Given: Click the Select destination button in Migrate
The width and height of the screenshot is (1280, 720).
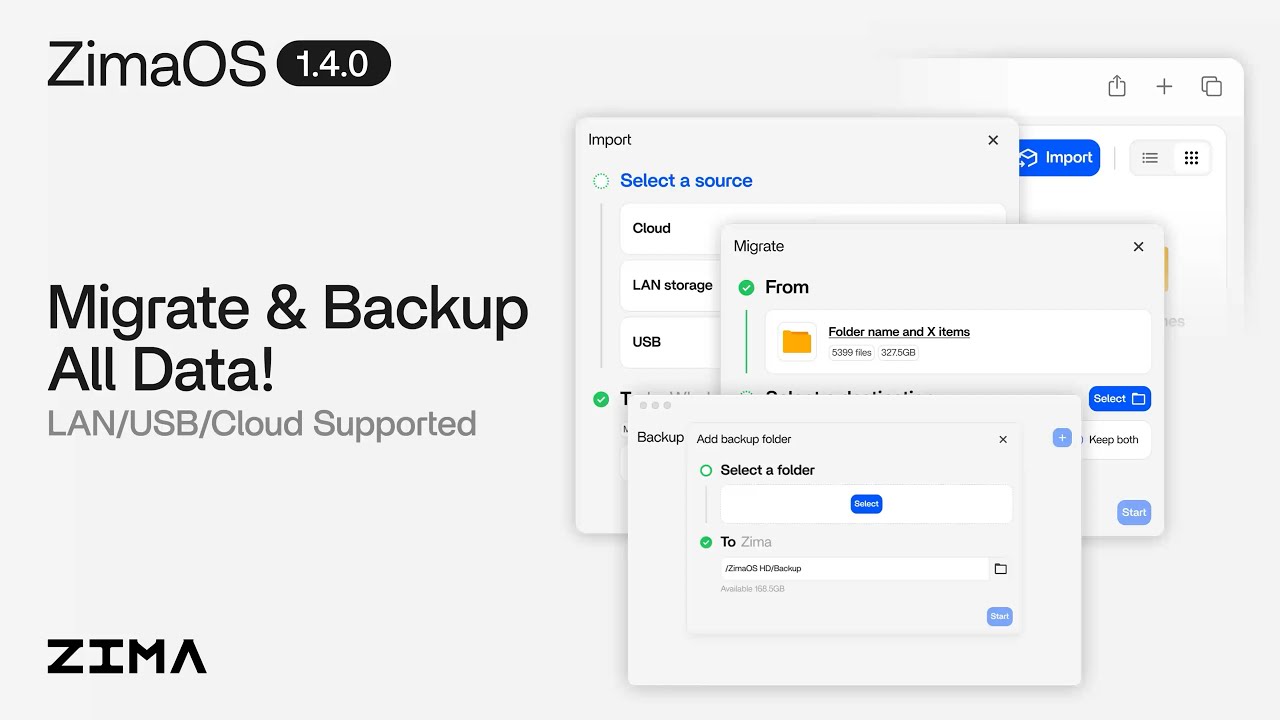Looking at the screenshot, I should [x=1119, y=398].
